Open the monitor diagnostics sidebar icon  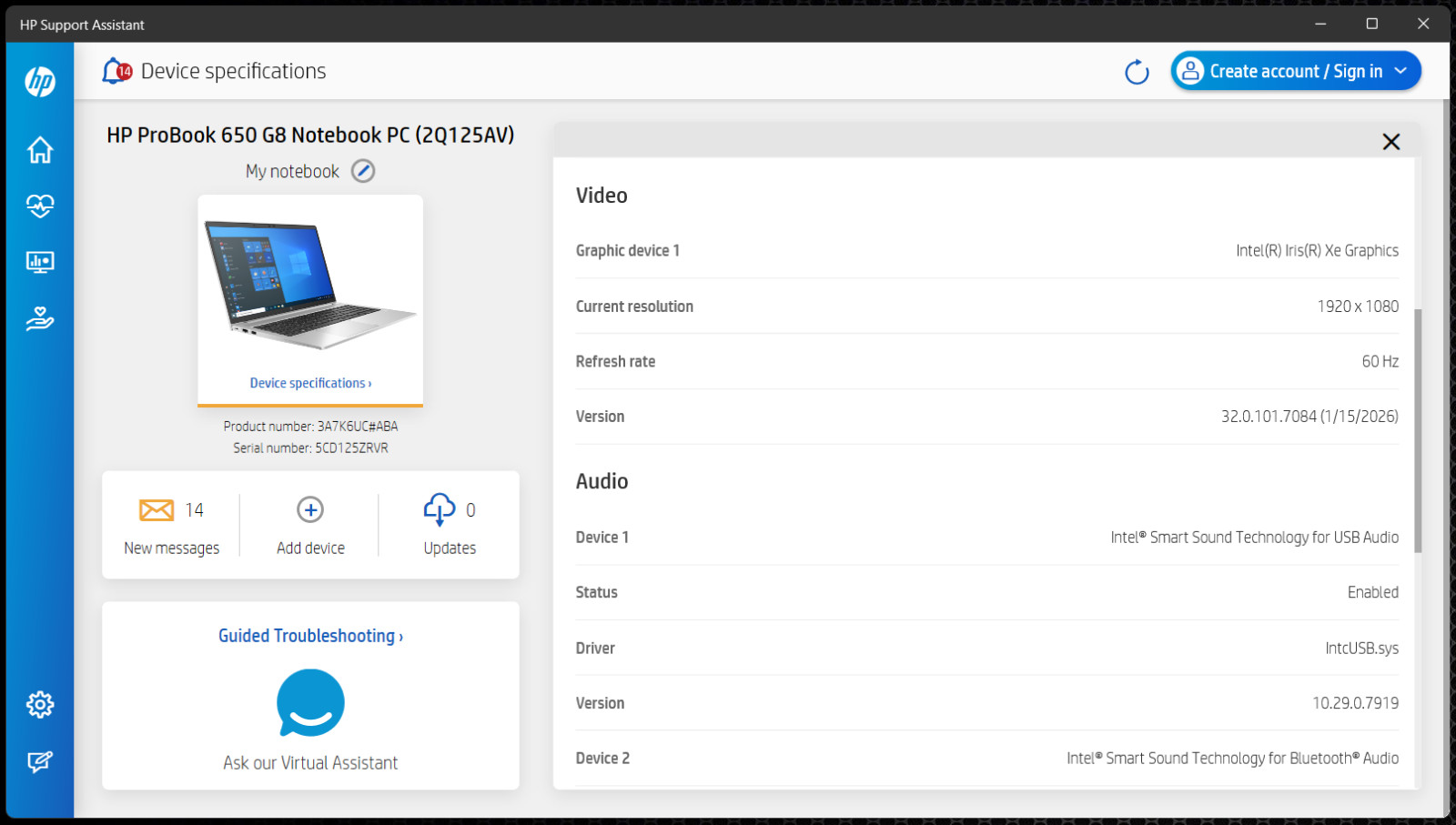40,262
